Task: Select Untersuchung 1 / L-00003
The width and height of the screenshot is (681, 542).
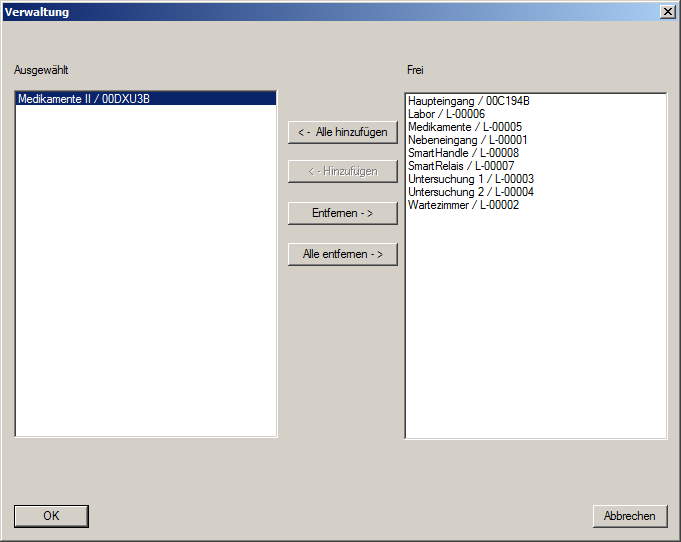Action: tap(470, 179)
